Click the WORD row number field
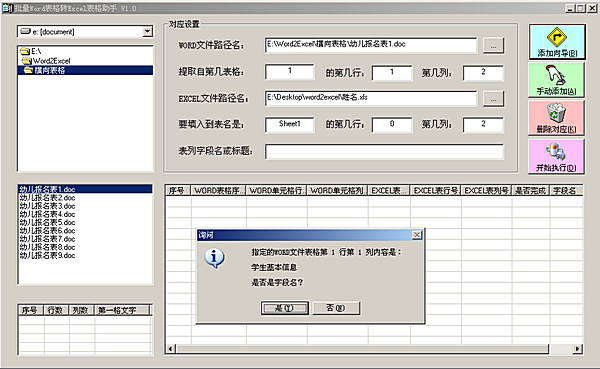Screen dimensions: 600x369 click(x=392, y=73)
